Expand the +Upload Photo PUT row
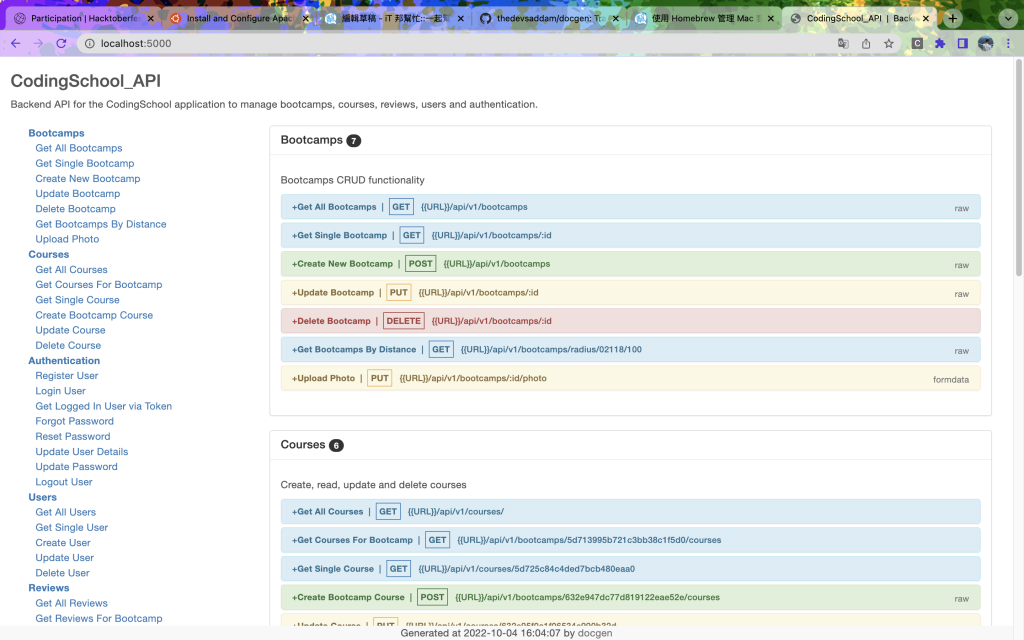The width and height of the screenshot is (1024, 640). pos(630,378)
